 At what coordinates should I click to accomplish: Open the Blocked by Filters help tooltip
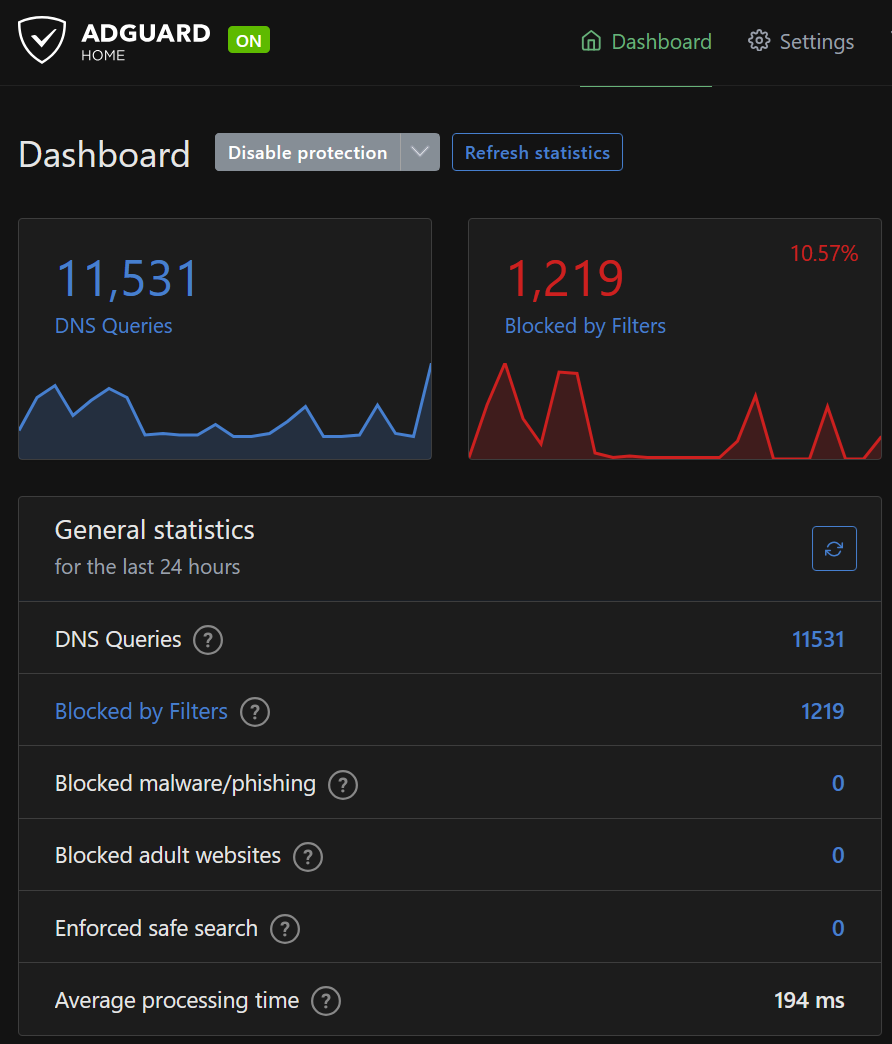[255, 712]
